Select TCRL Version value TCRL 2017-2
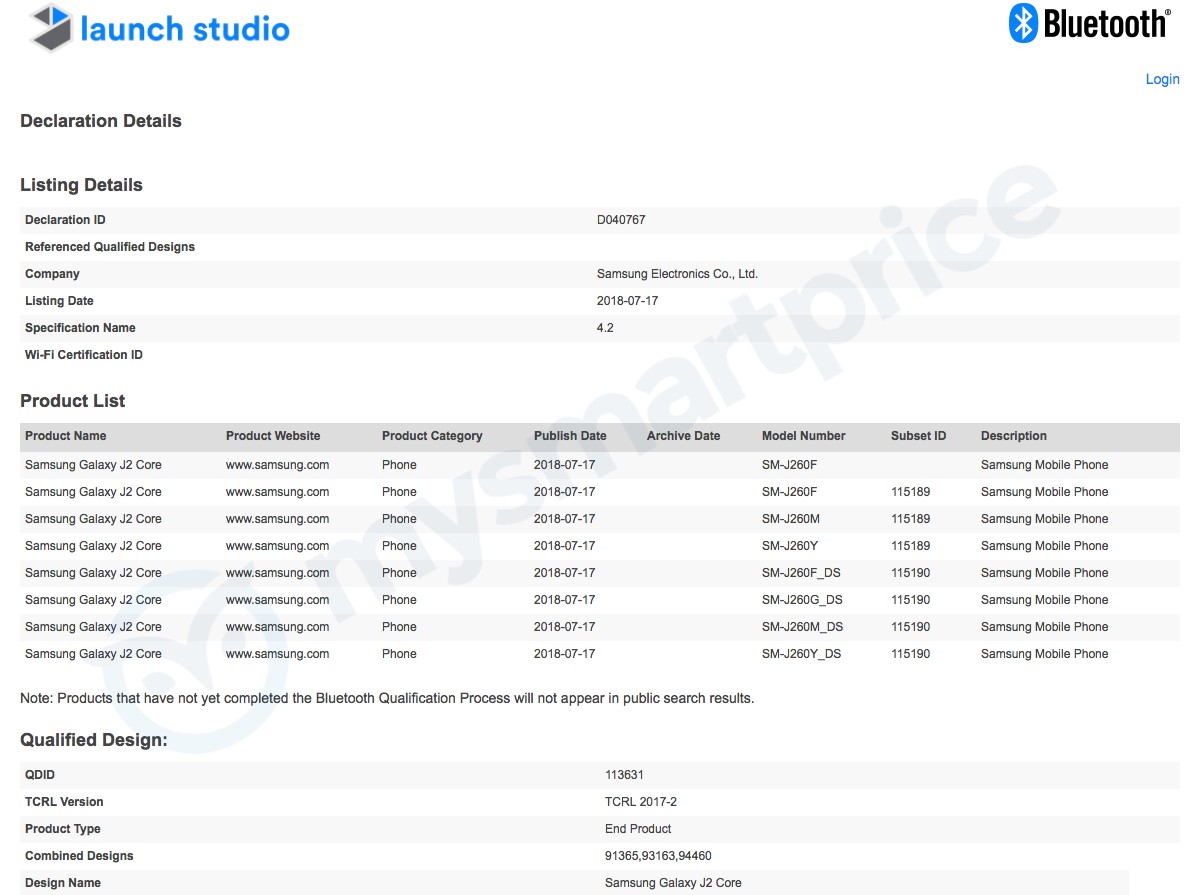The height and width of the screenshot is (895, 1204). pos(640,802)
